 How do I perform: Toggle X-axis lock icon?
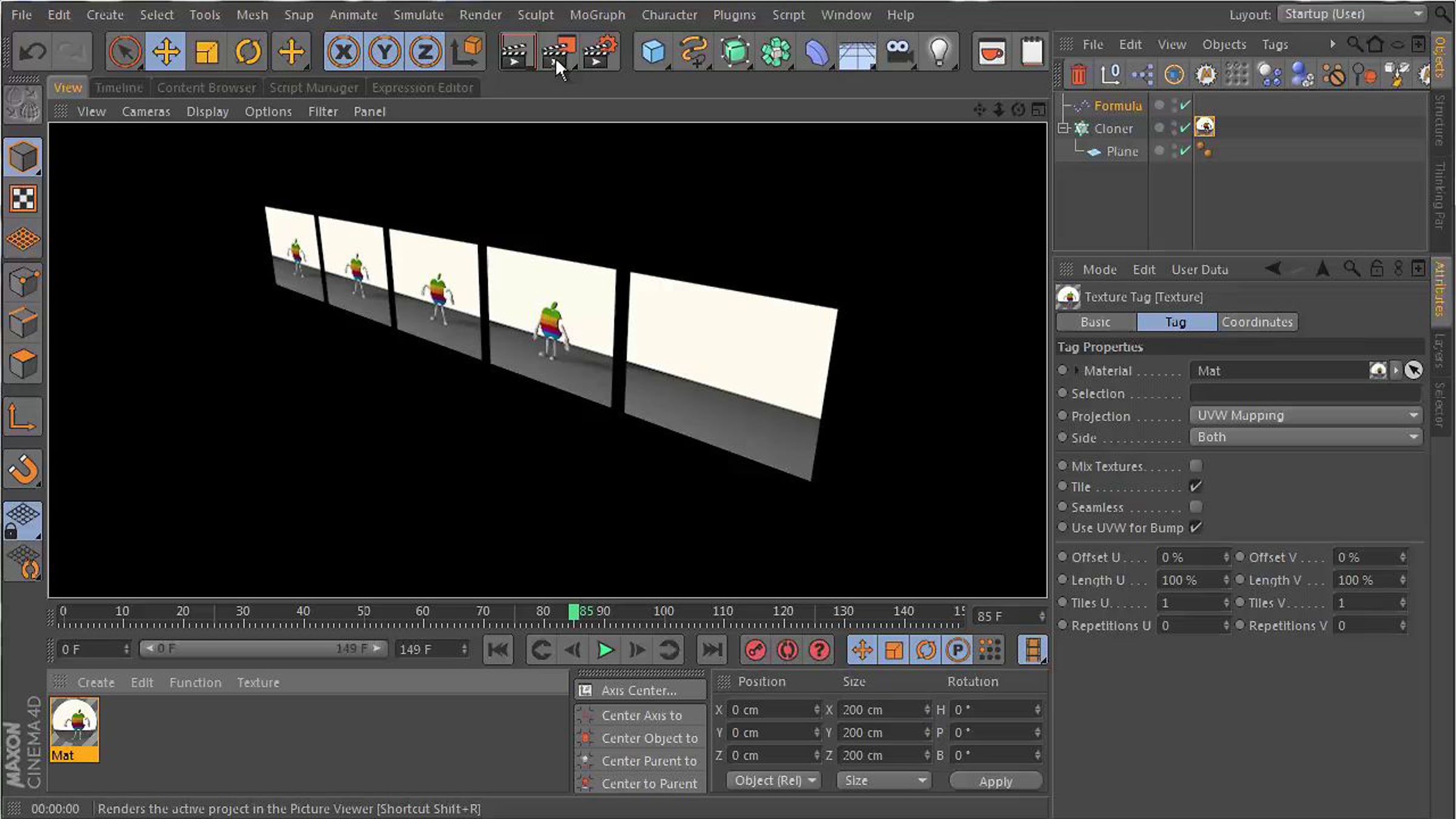(x=343, y=52)
